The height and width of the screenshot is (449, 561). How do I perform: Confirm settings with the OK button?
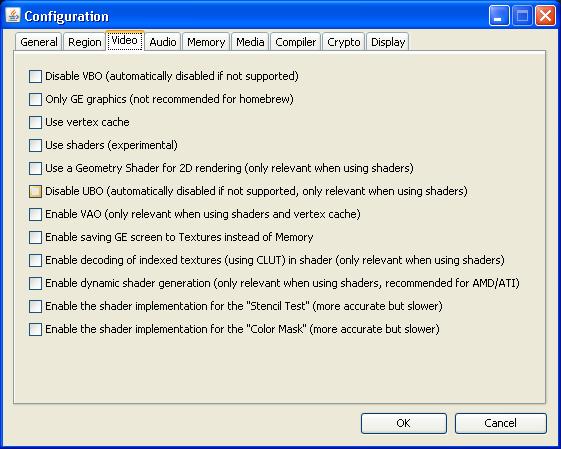[x=404, y=423]
